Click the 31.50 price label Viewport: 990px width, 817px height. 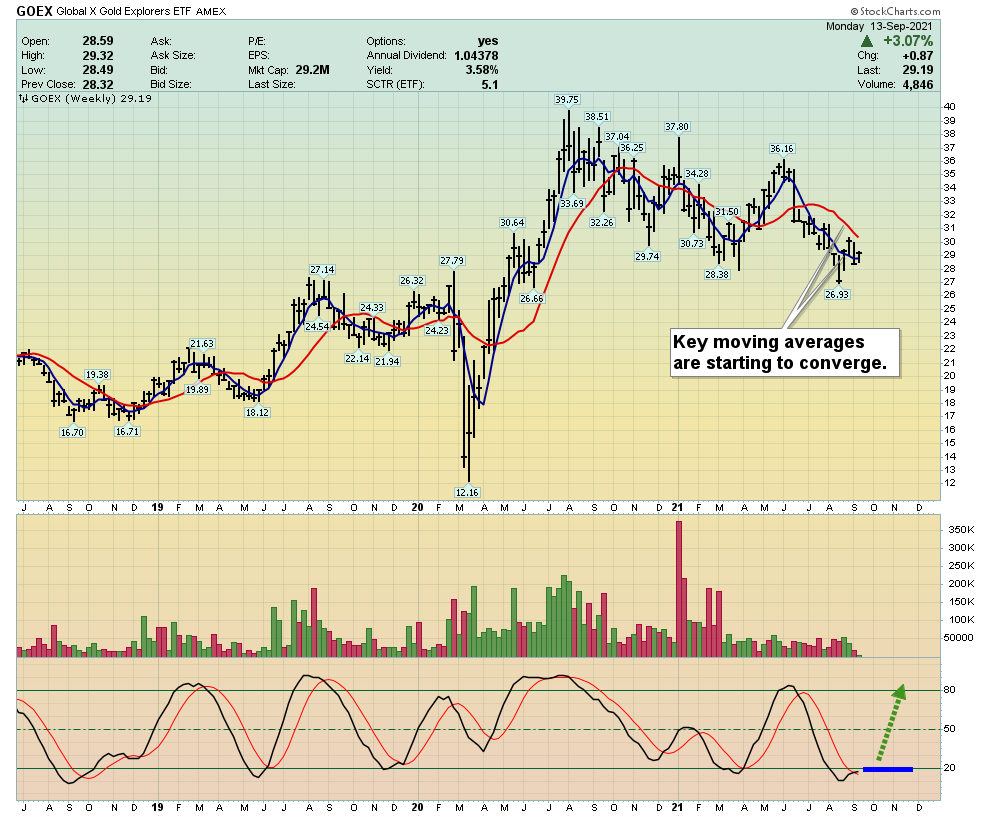[x=727, y=212]
